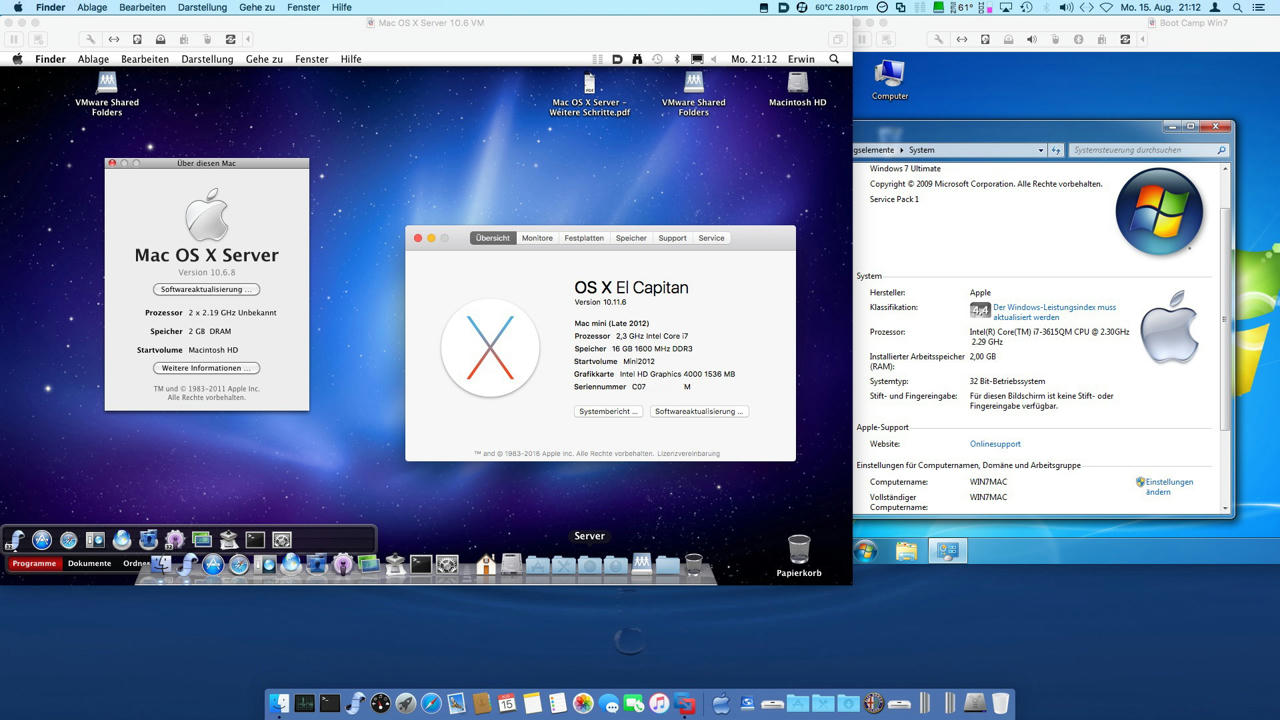Open the host Ablage menu
Viewport: 1280px width, 720px height.
pos(92,7)
